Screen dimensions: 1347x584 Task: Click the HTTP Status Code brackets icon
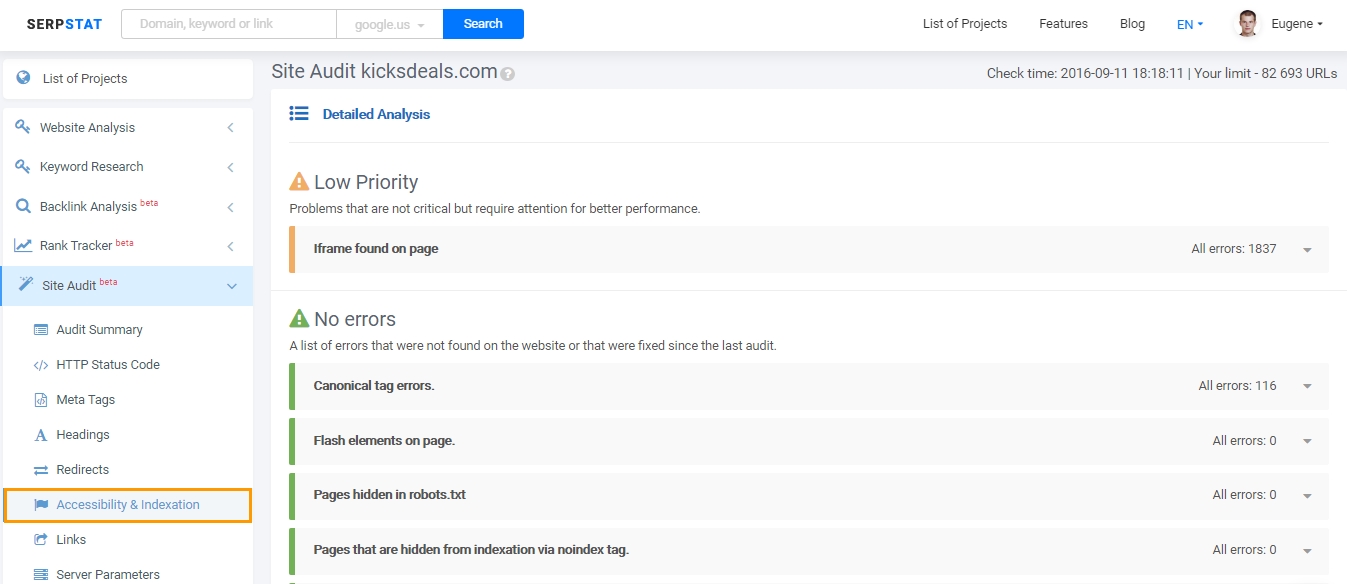tap(41, 365)
